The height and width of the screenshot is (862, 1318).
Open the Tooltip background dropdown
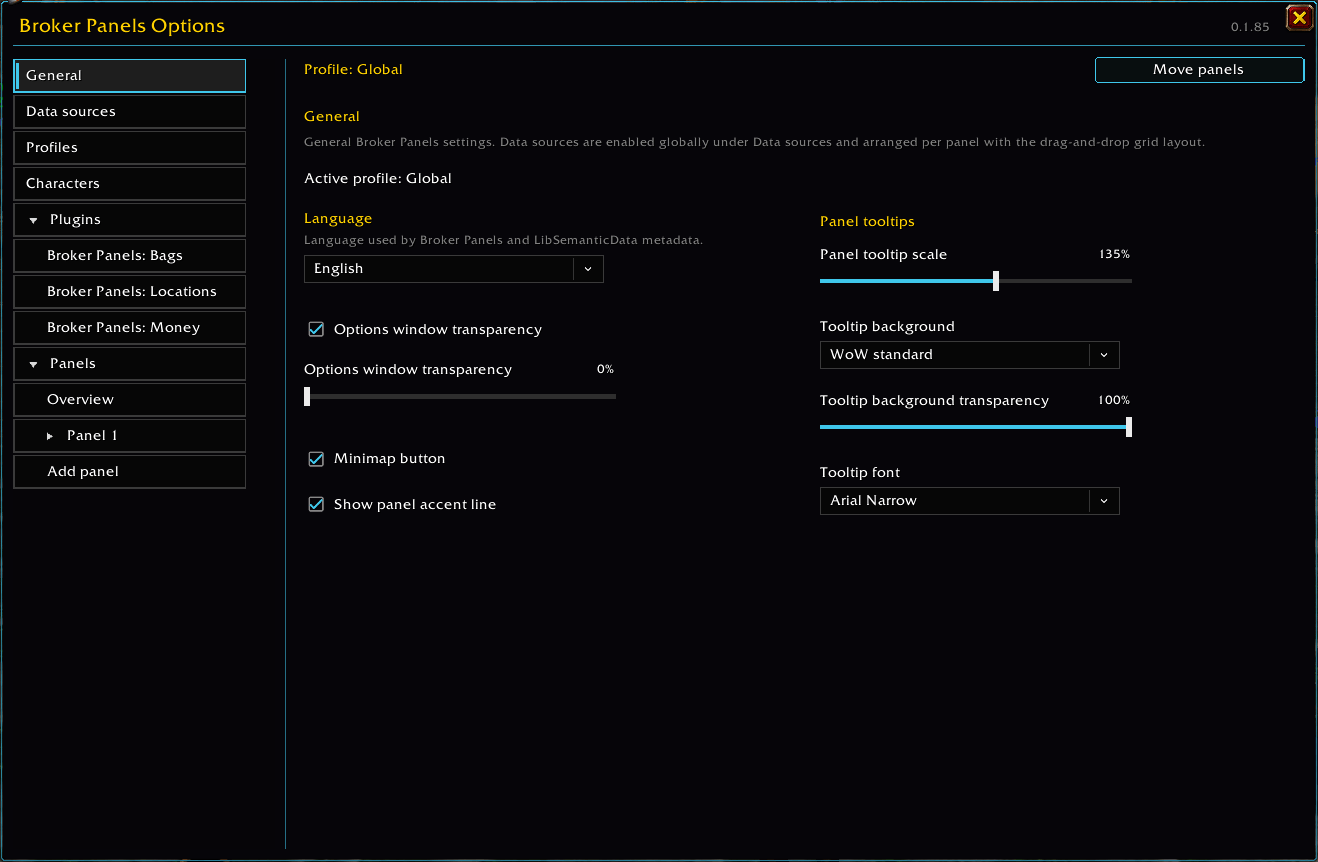pos(969,355)
